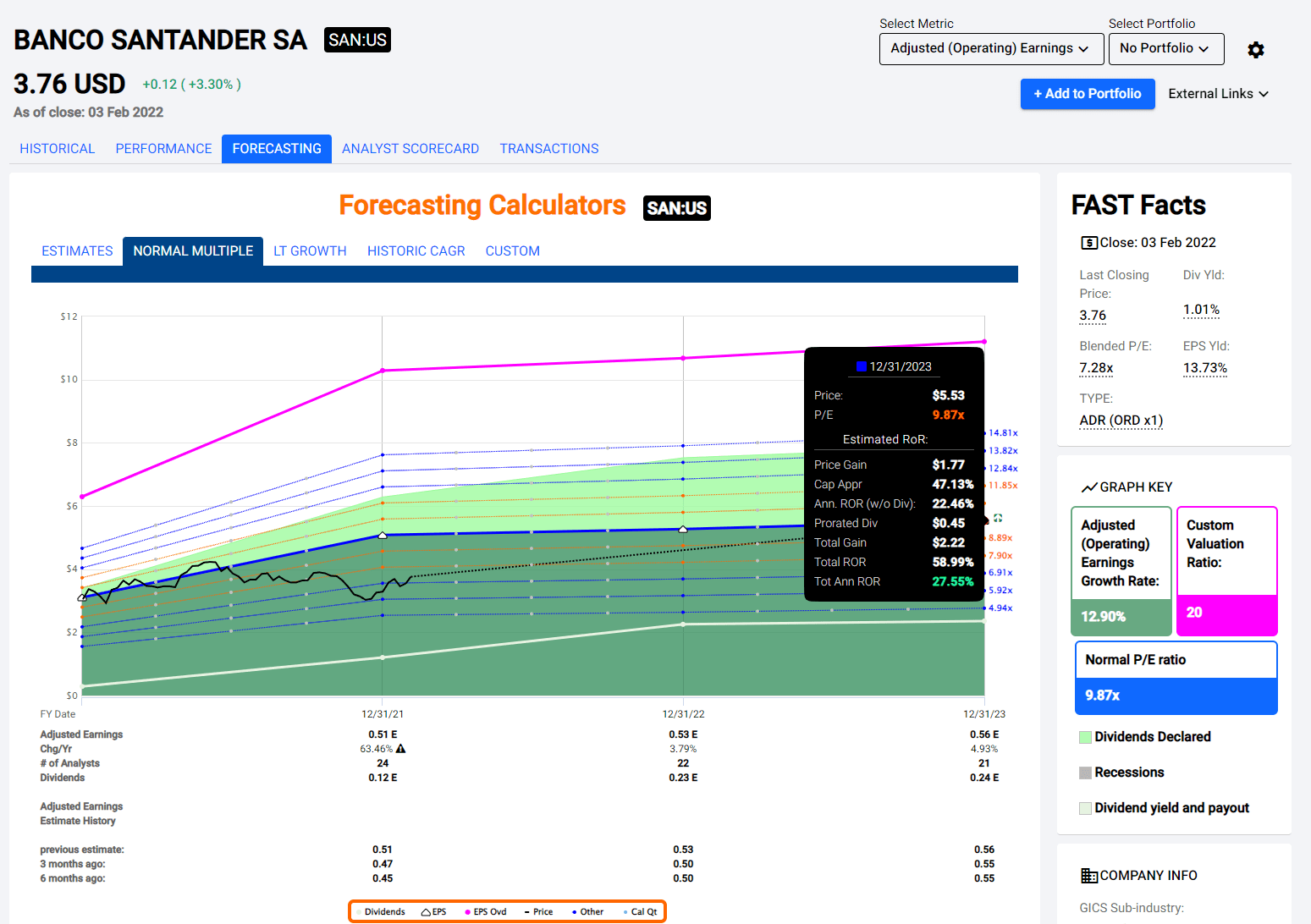Screen dimensions: 1311x924
Task: Click the 5.92x multiple line label
Action: pos(1000,591)
